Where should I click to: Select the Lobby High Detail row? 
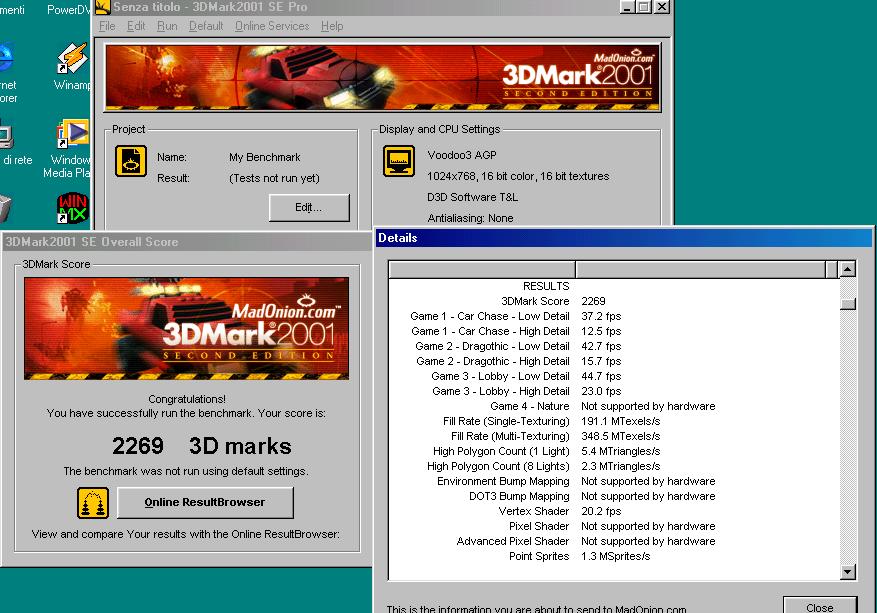click(x=614, y=391)
